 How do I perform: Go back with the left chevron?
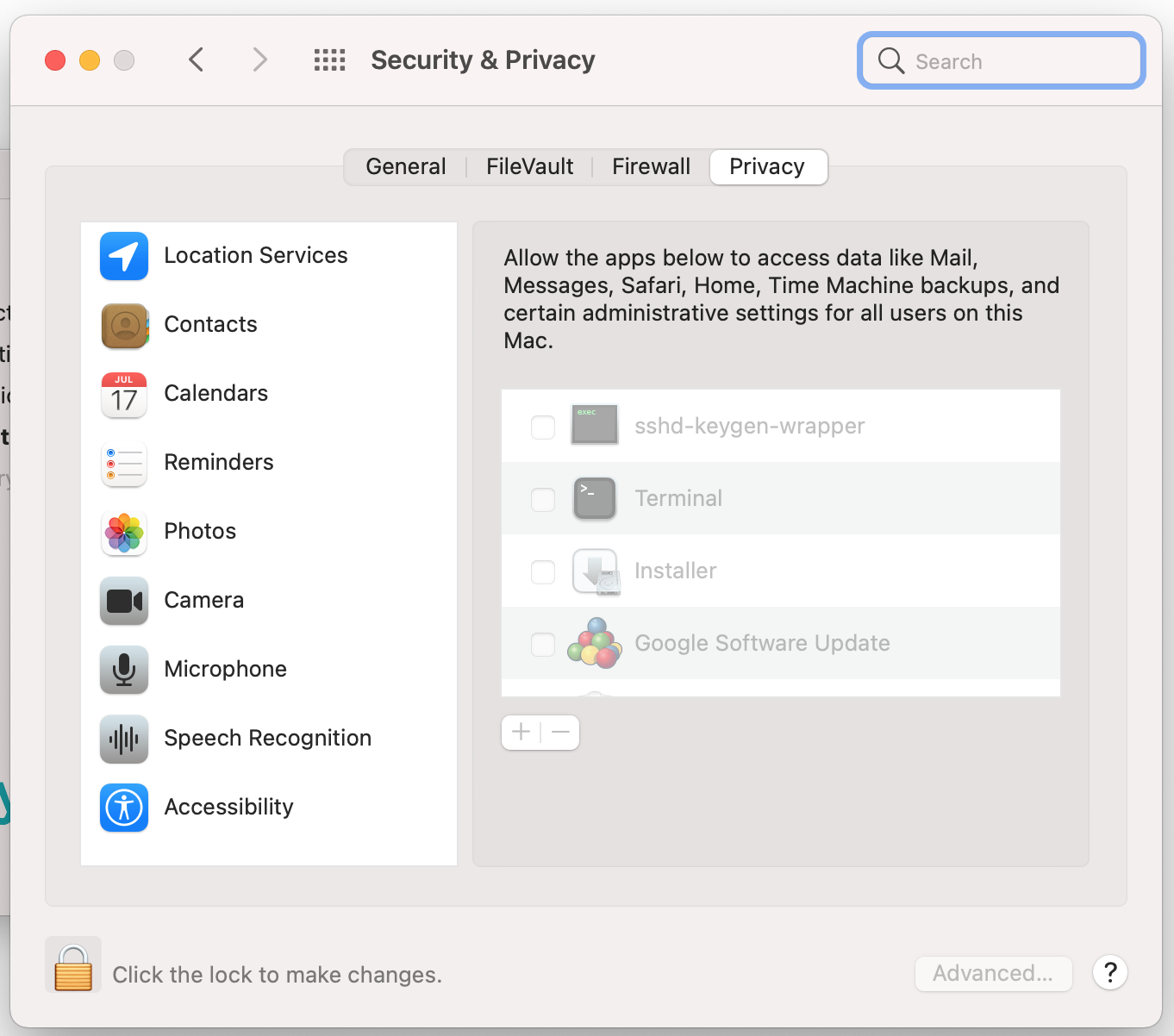pos(197,60)
